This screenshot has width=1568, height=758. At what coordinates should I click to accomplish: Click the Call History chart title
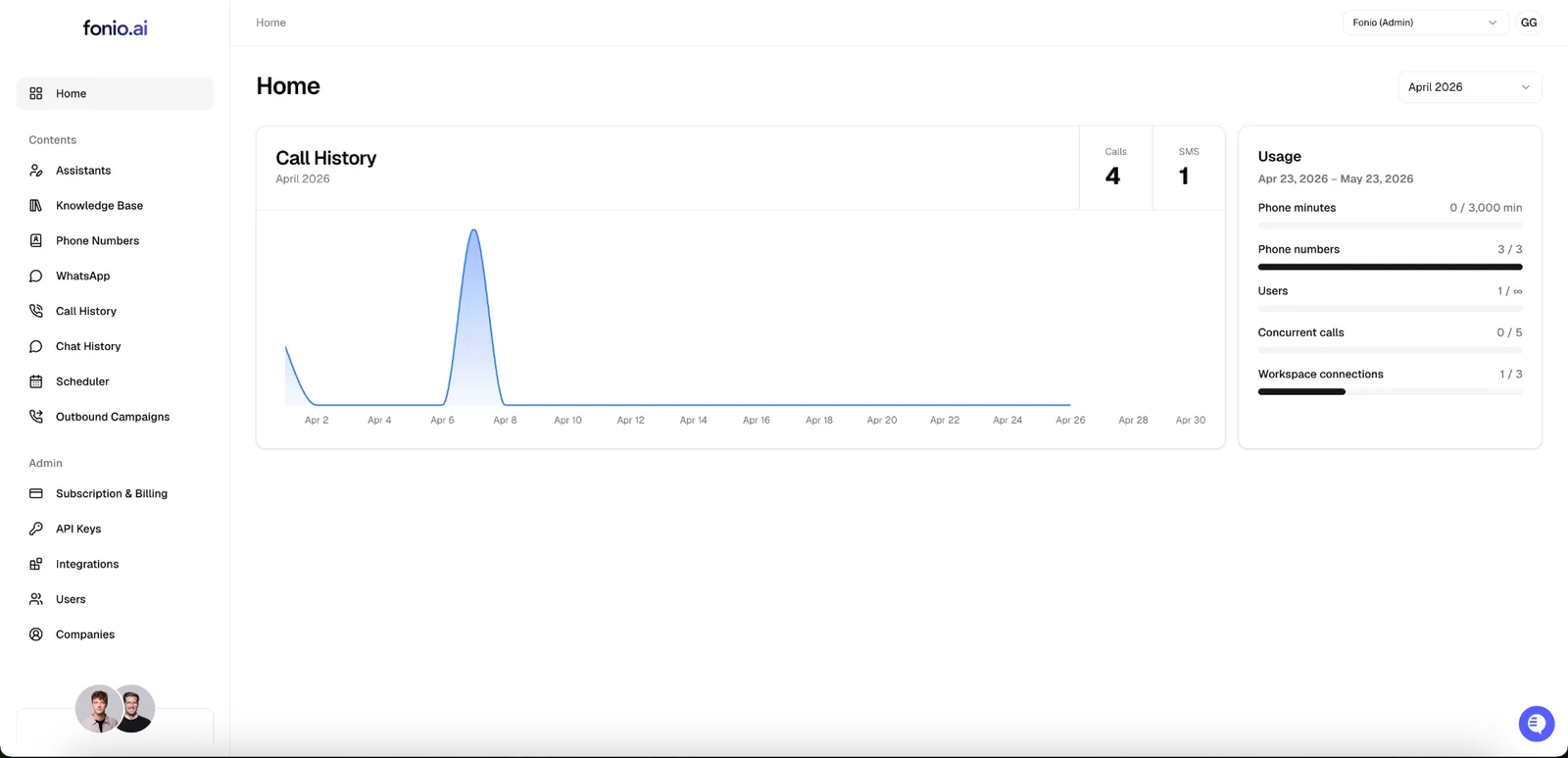click(326, 158)
